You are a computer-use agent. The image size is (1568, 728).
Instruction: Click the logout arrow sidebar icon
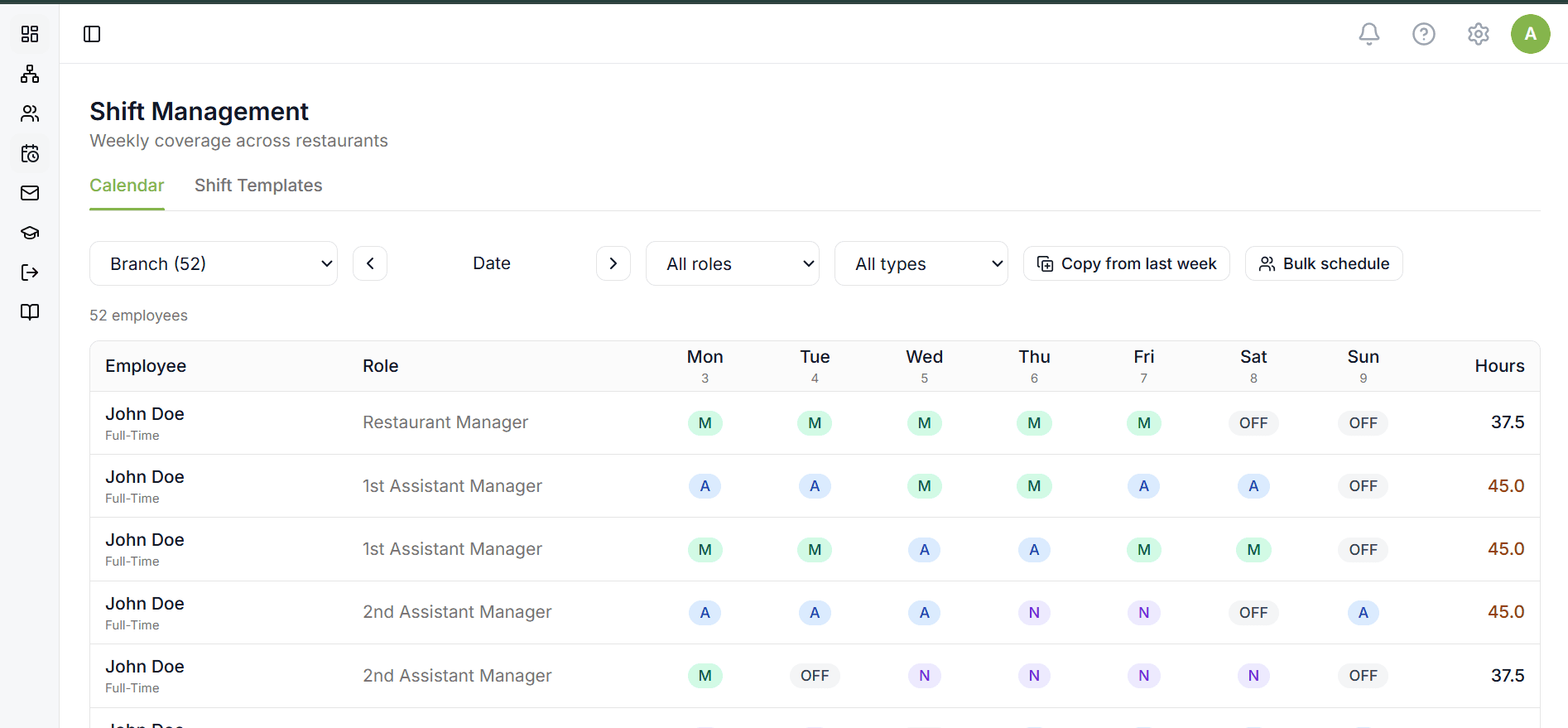coord(30,272)
